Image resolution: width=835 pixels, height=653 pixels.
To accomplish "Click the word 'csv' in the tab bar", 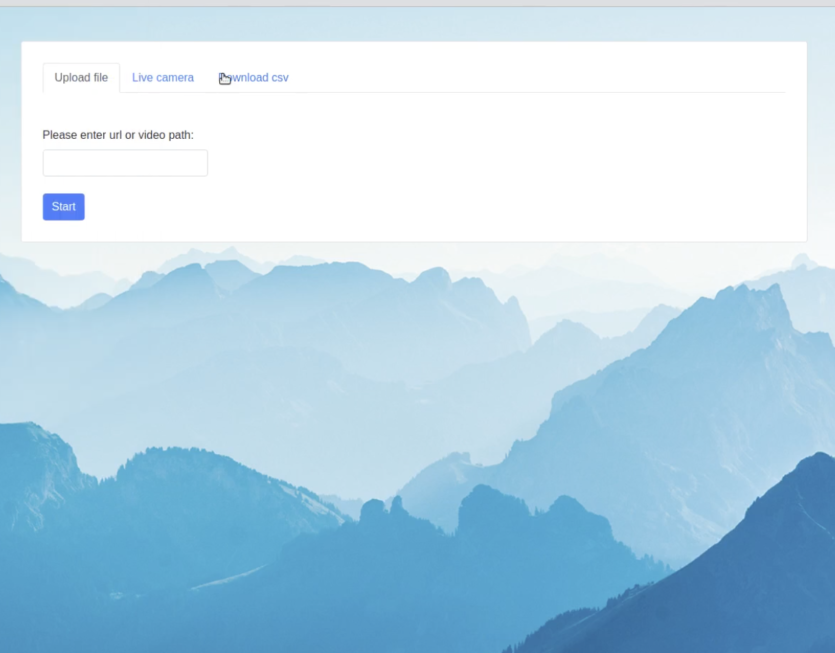I will coord(279,78).
